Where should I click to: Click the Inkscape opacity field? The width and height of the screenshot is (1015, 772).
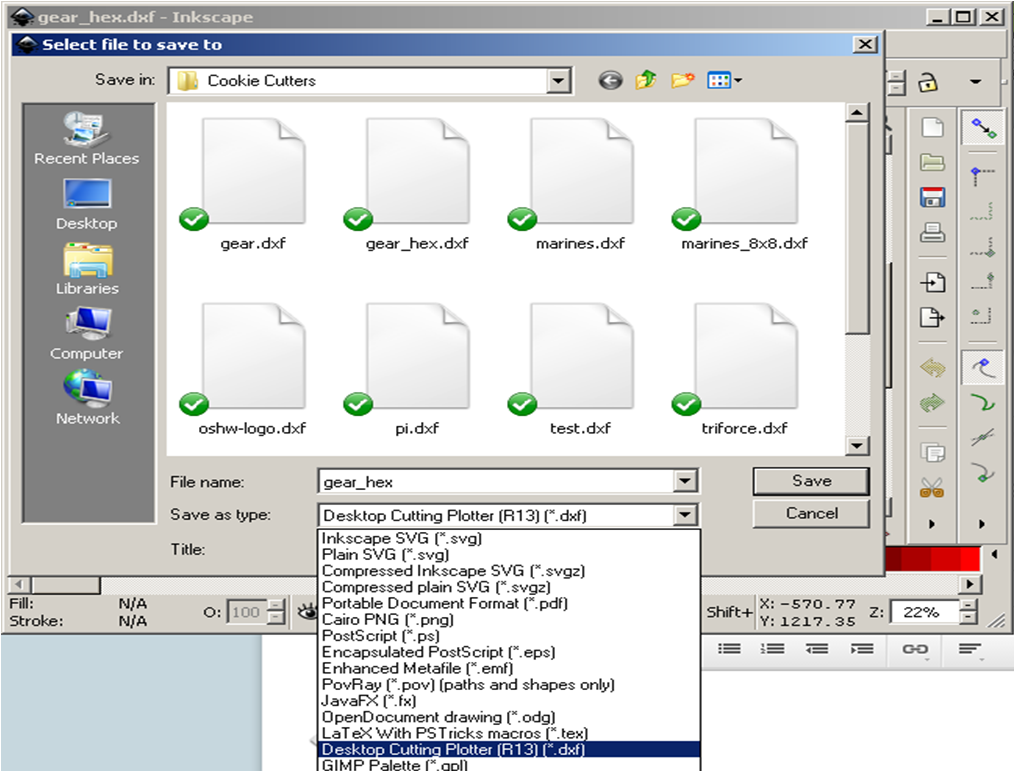click(x=246, y=612)
